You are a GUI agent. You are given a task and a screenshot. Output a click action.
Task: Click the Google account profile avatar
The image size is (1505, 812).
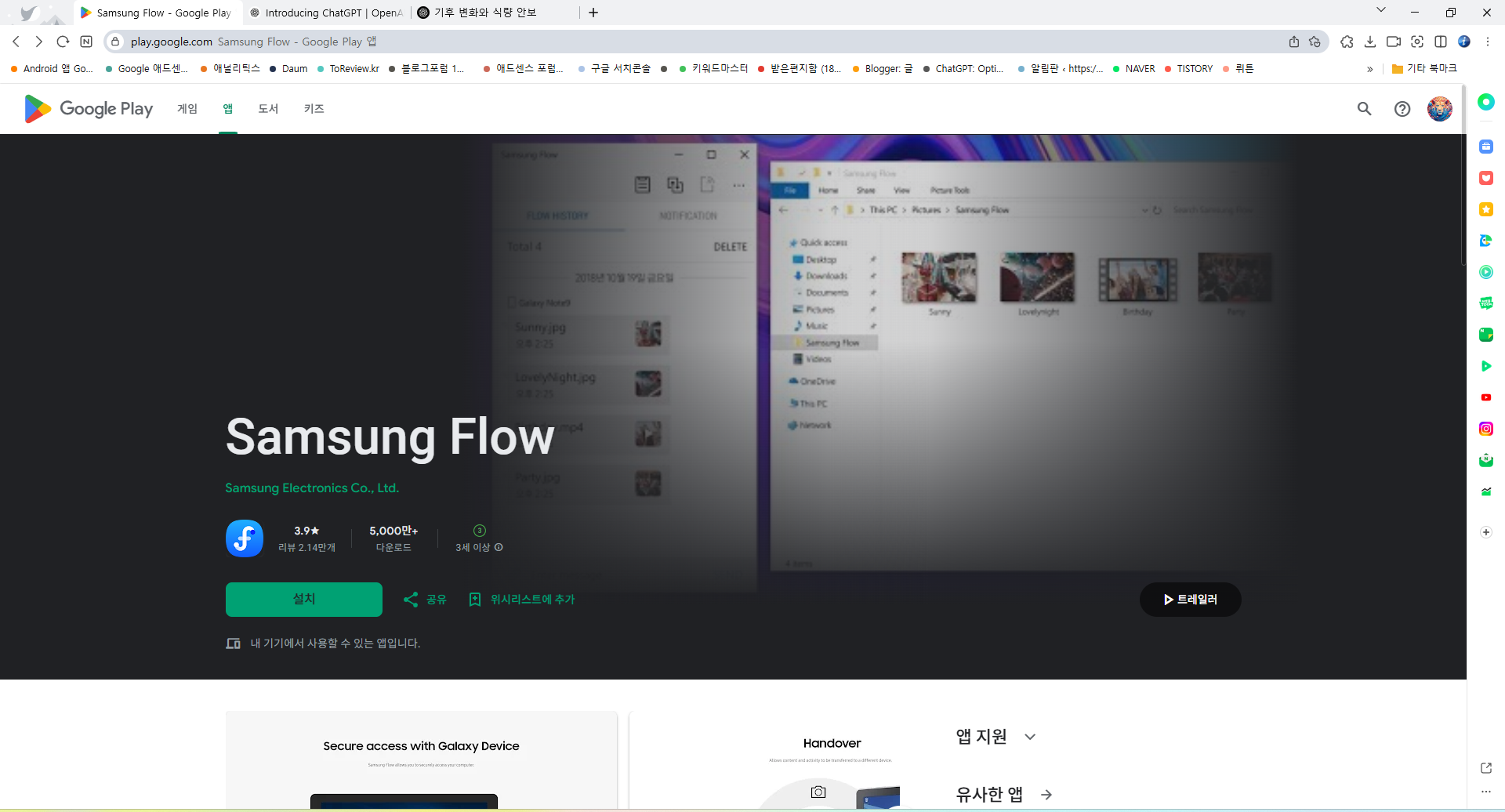coord(1441,109)
